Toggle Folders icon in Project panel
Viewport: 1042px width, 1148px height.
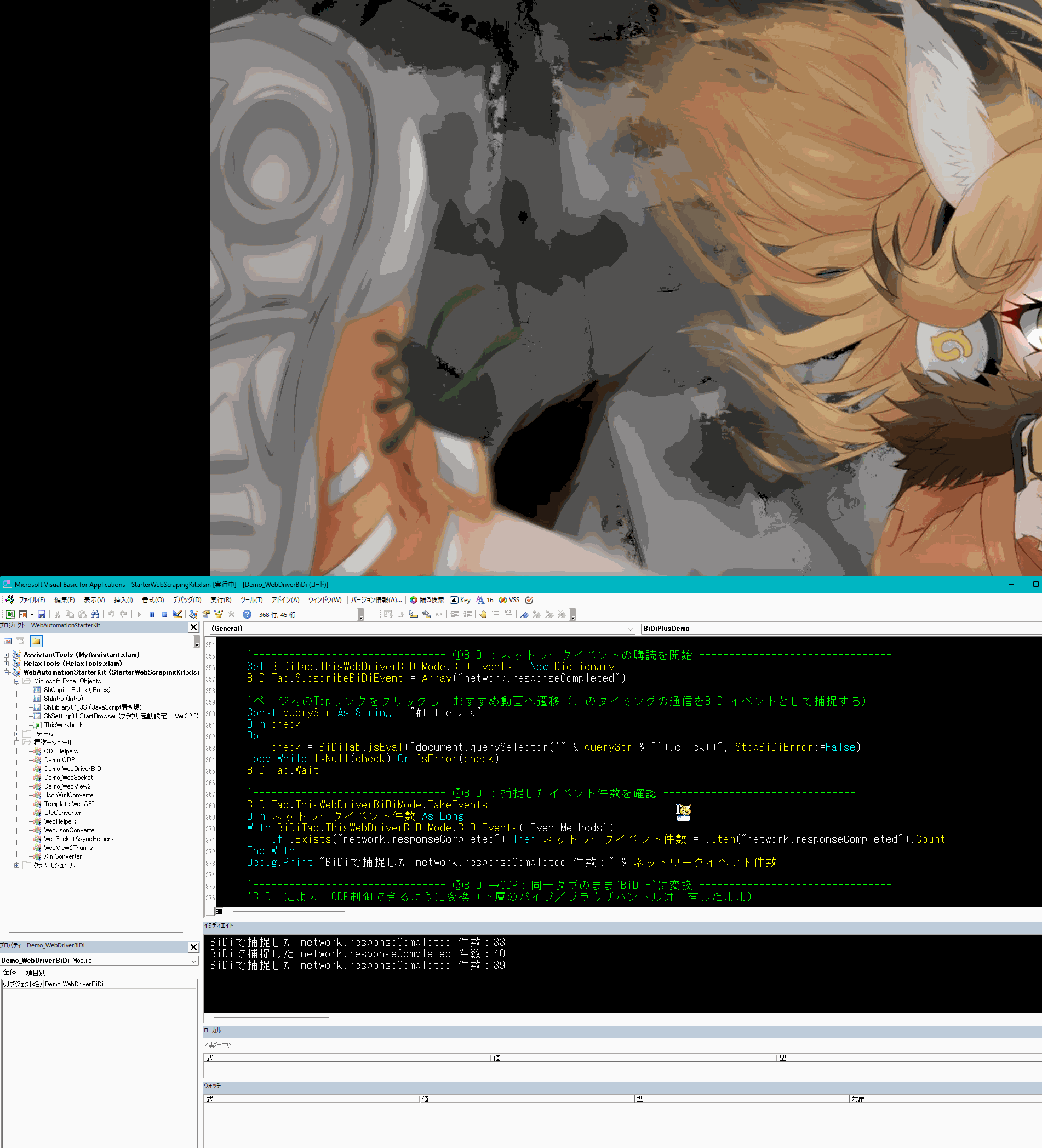tap(36, 641)
